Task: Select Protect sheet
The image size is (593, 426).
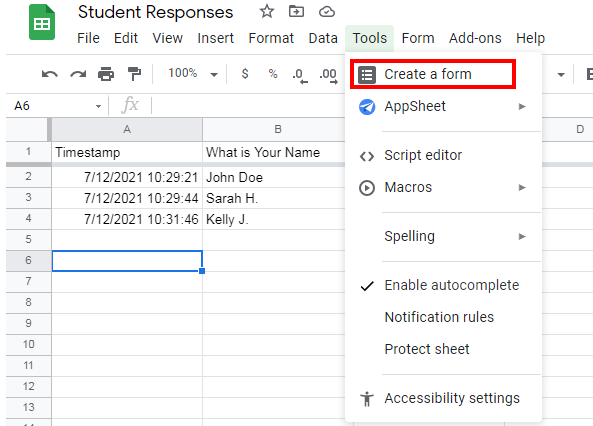Action: [443, 349]
